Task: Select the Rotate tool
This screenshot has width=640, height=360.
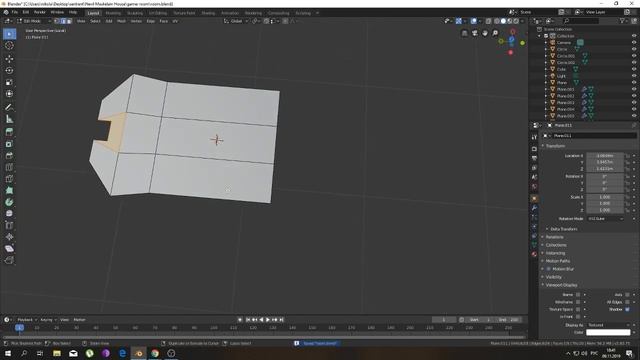Action: point(9,71)
